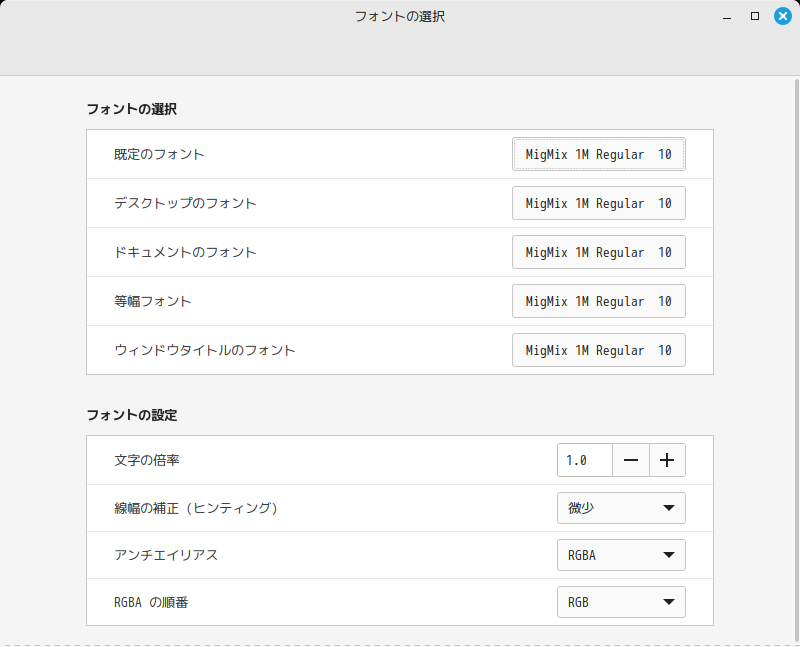Select a new ドキュメントのフォント

(598, 252)
